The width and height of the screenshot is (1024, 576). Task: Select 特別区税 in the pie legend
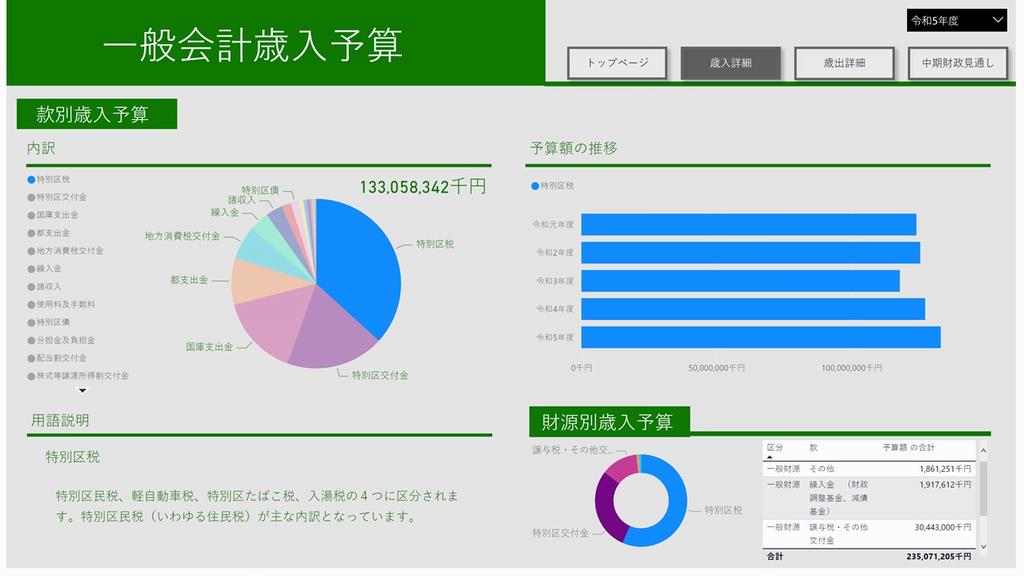(49, 180)
